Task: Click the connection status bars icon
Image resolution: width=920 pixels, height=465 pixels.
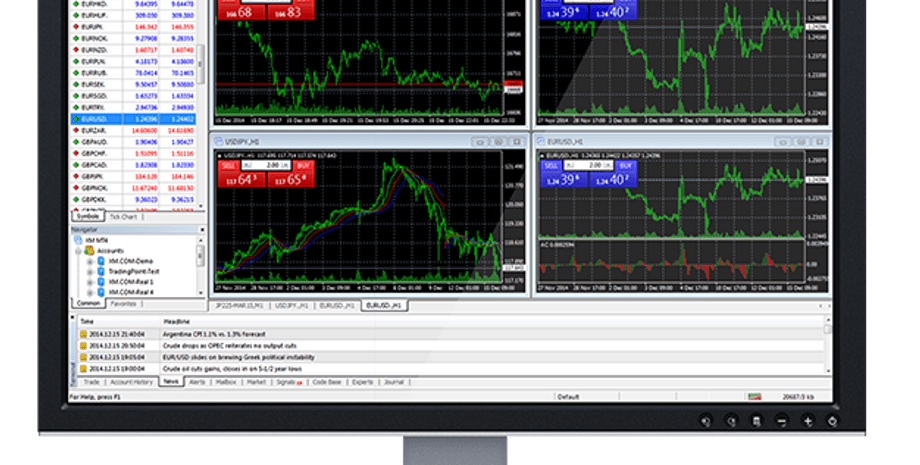Action: (753, 397)
